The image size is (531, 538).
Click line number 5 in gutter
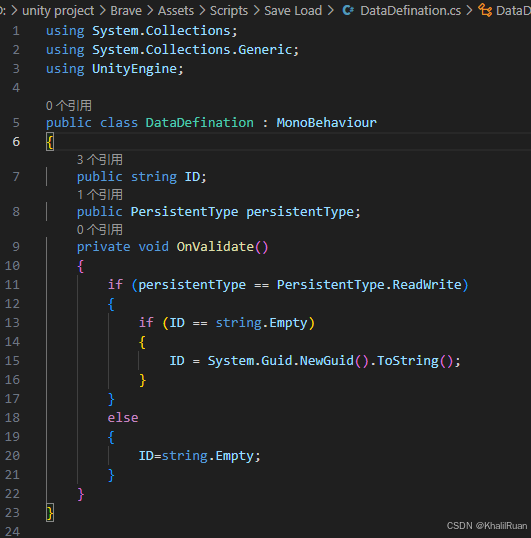click(x=16, y=123)
